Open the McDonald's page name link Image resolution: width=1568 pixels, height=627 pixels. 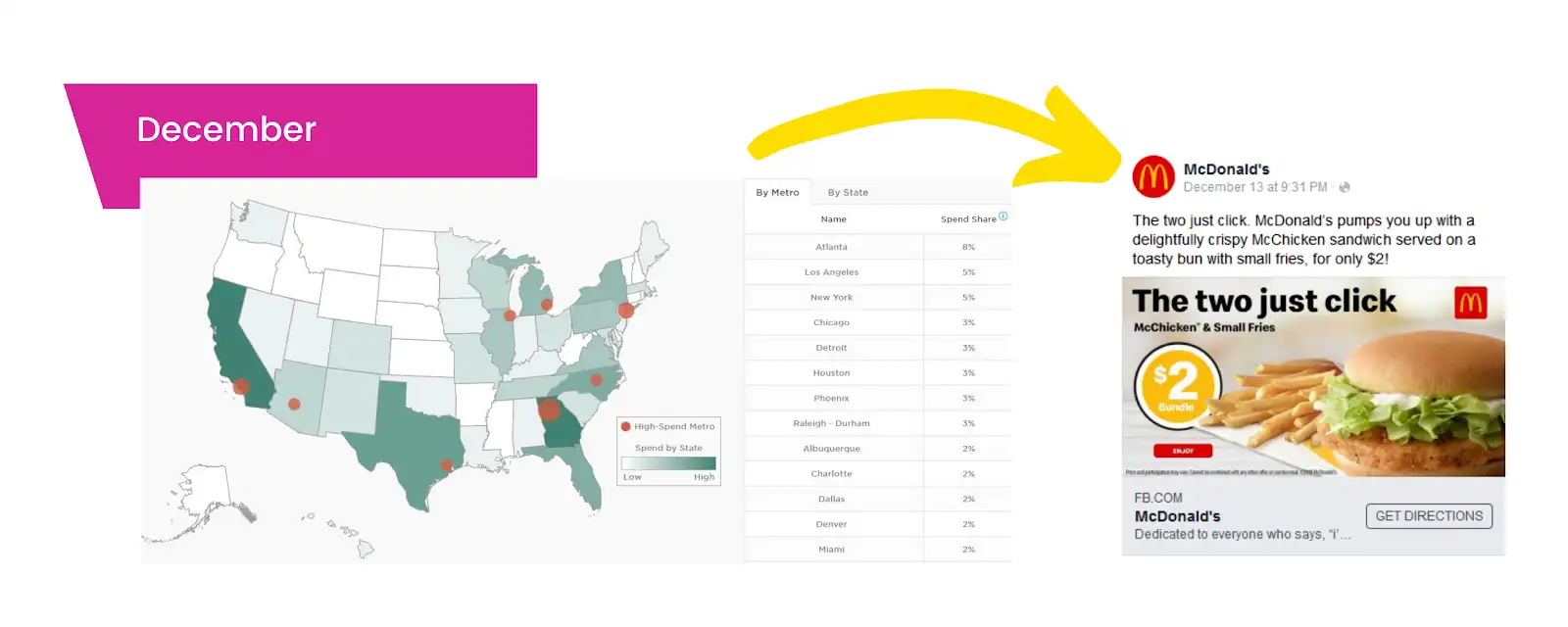[1226, 169]
